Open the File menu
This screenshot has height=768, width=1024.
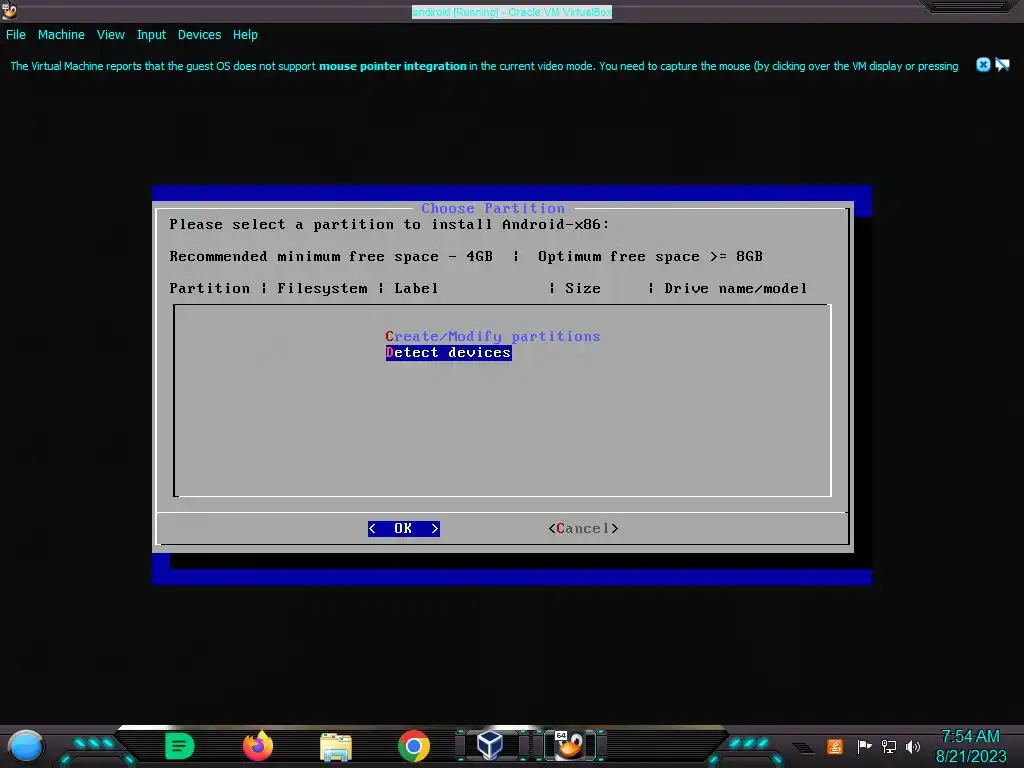coord(16,35)
